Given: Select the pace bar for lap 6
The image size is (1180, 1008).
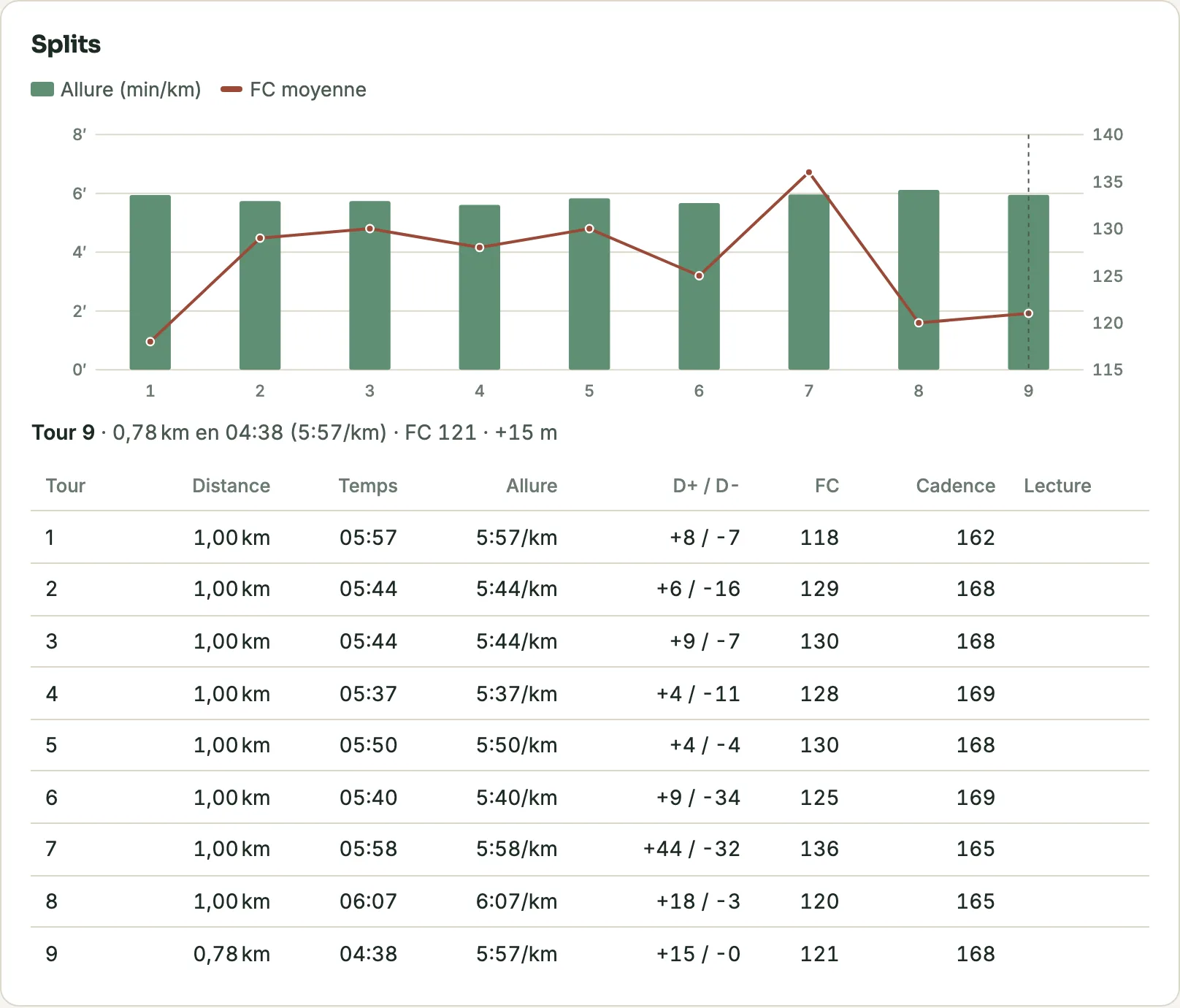Looking at the screenshot, I should pos(699,286).
